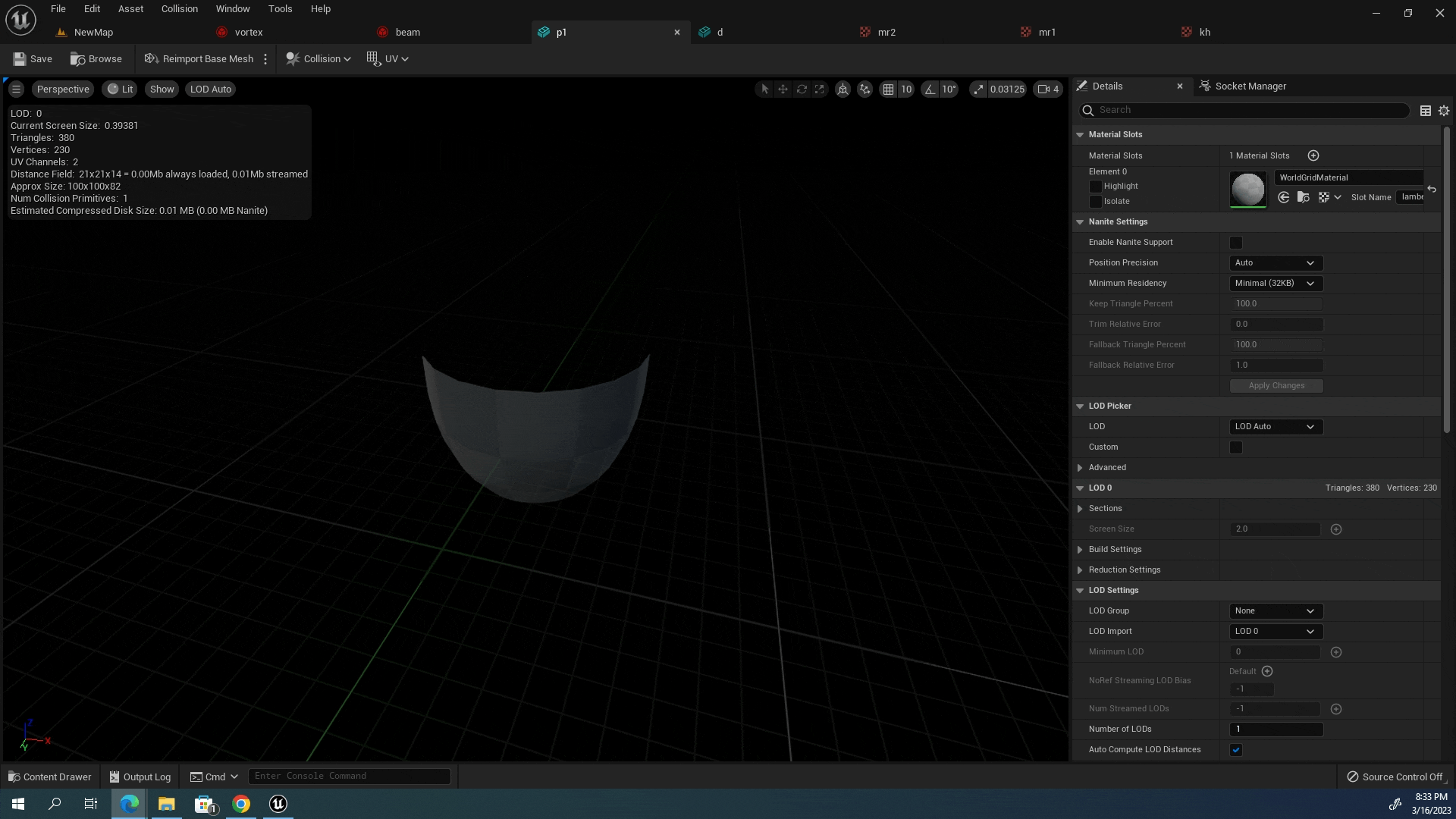Switch to the mr2 tab
This screenshot has width=1456, height=819.
[x=886, y=33]
